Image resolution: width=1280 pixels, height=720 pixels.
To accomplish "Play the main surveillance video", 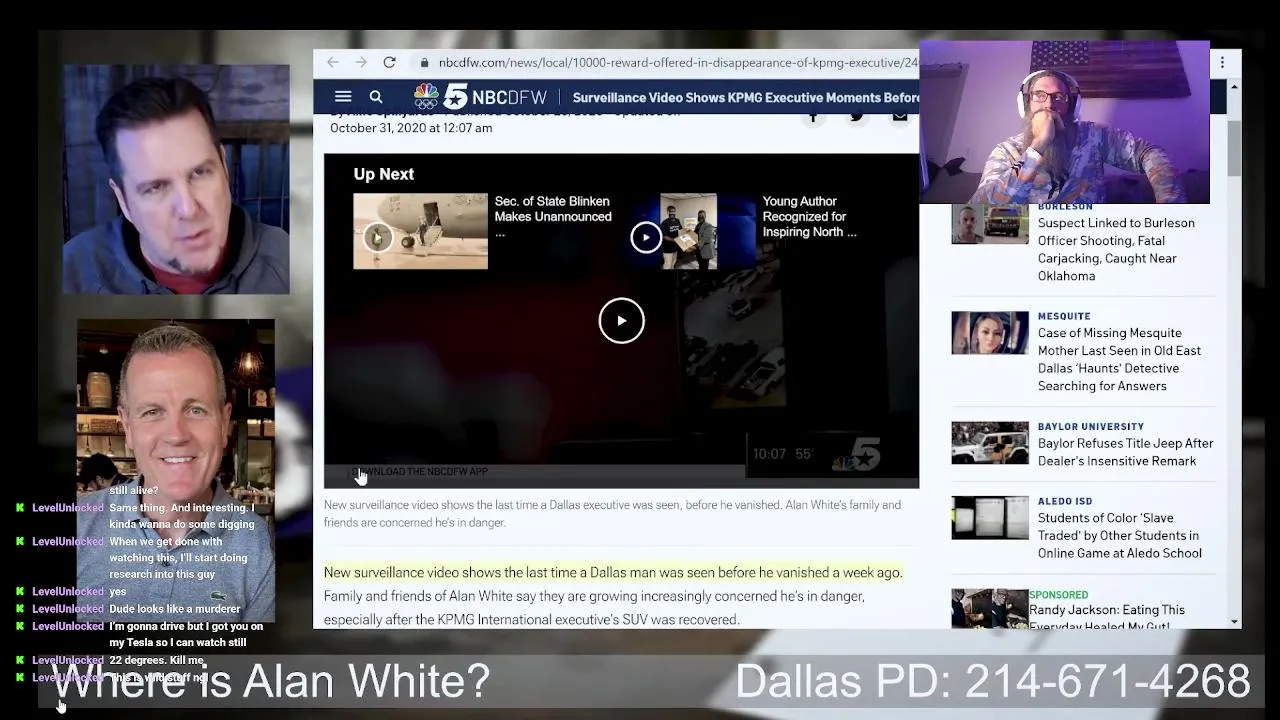I will coord(621,320).
